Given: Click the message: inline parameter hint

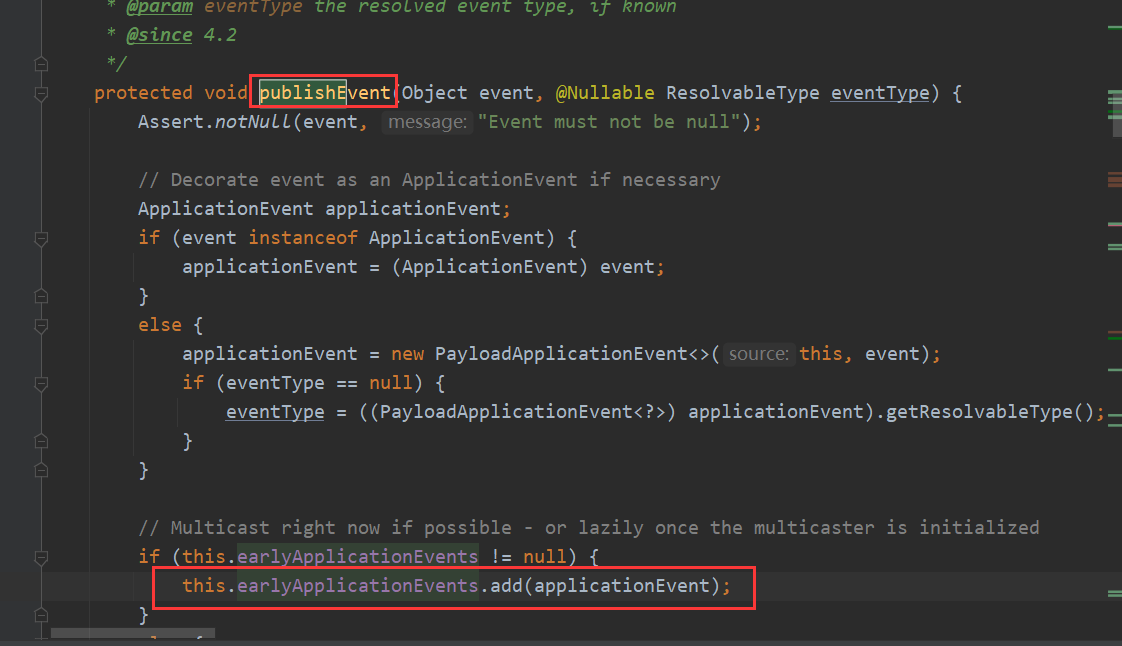Looking at the screenshot, I should [427, 121].
